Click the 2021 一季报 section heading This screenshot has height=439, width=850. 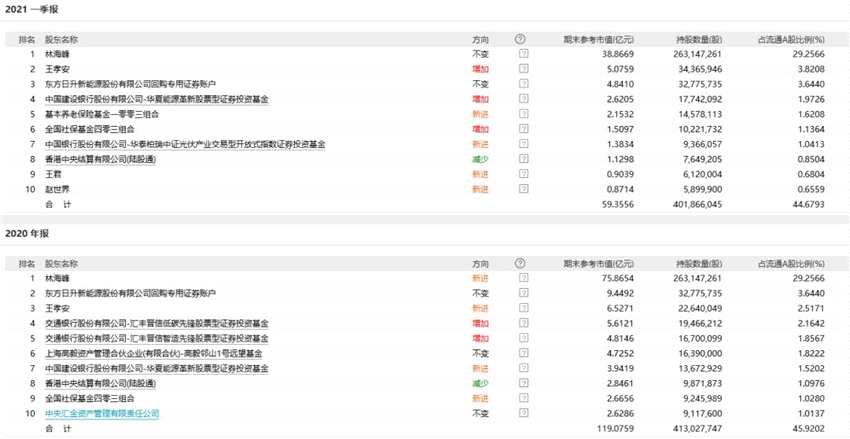31,9
